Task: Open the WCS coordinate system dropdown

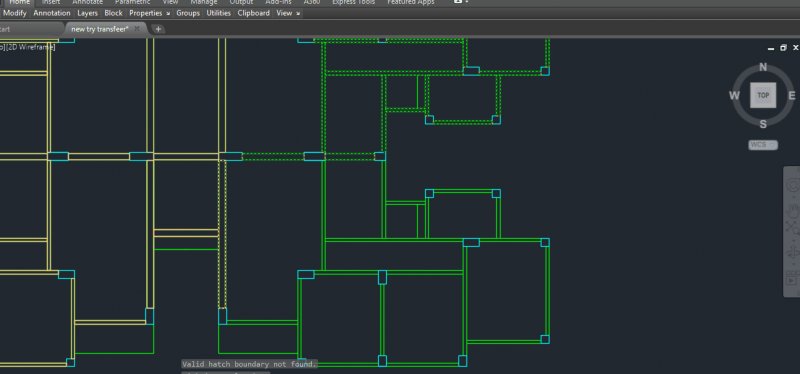Action: (x=763, y=145)
